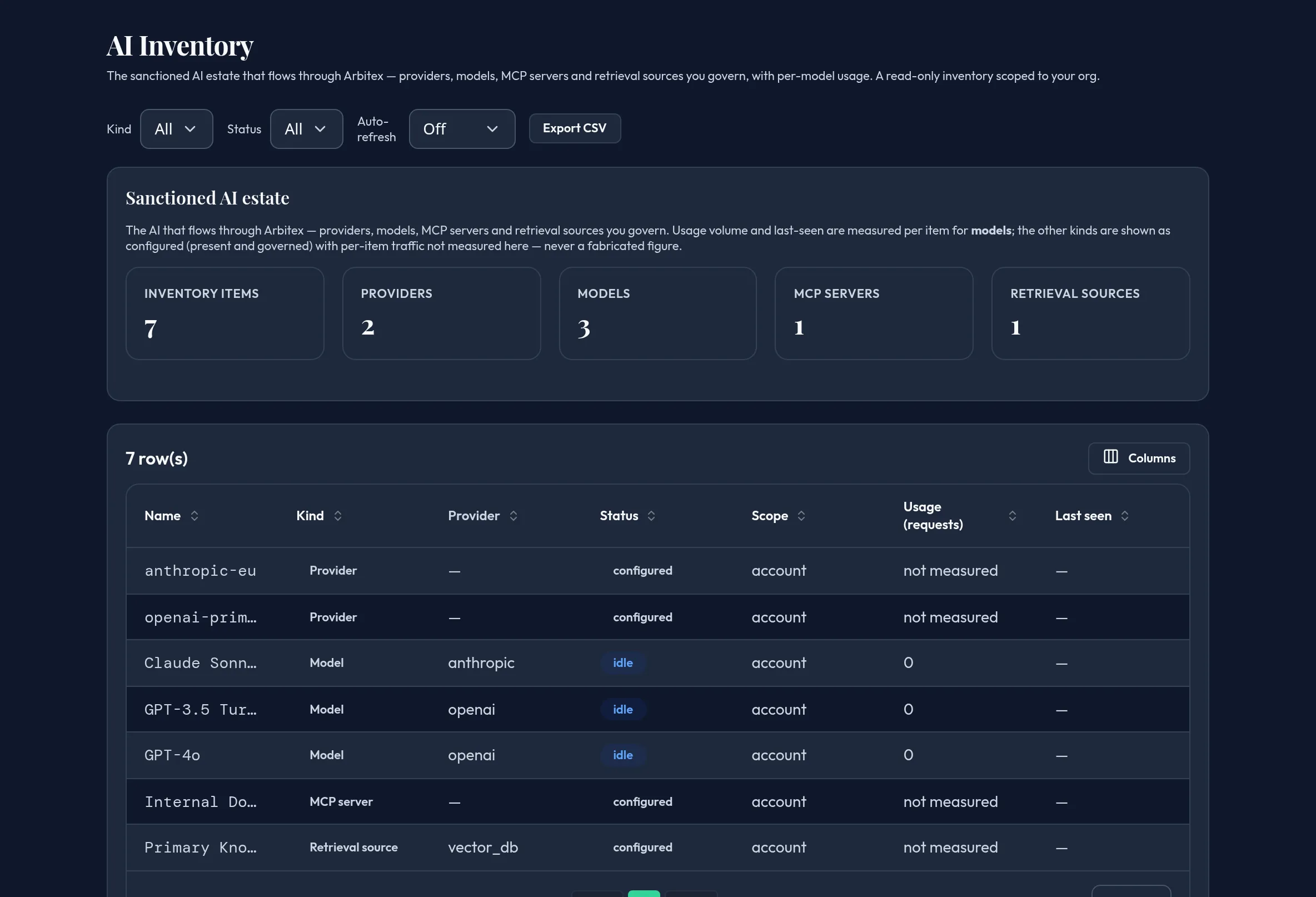The width and height of the screenshot is (1316, 897).
Task: Select the GPT-4o model name
Action: [x=172, y=755]
